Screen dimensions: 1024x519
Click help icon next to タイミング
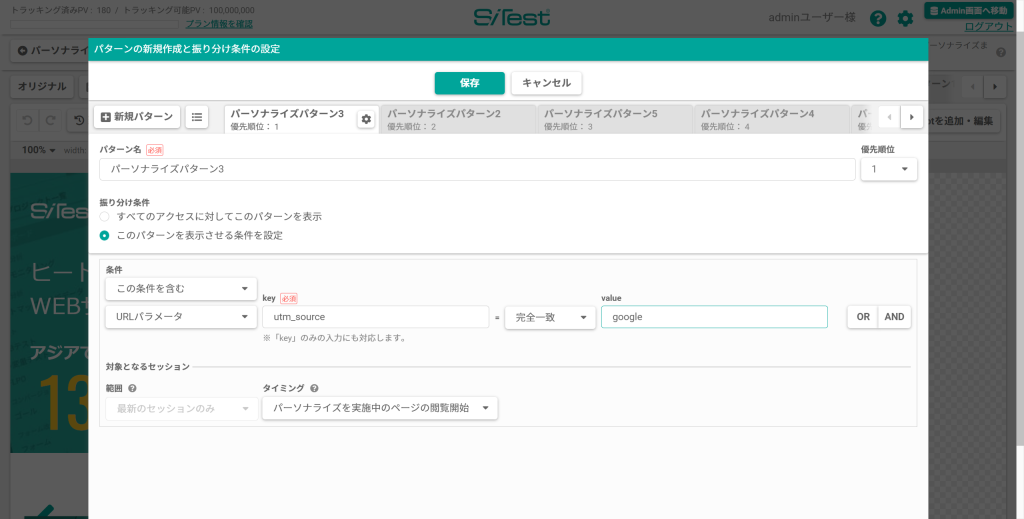(x=314, y=388)
